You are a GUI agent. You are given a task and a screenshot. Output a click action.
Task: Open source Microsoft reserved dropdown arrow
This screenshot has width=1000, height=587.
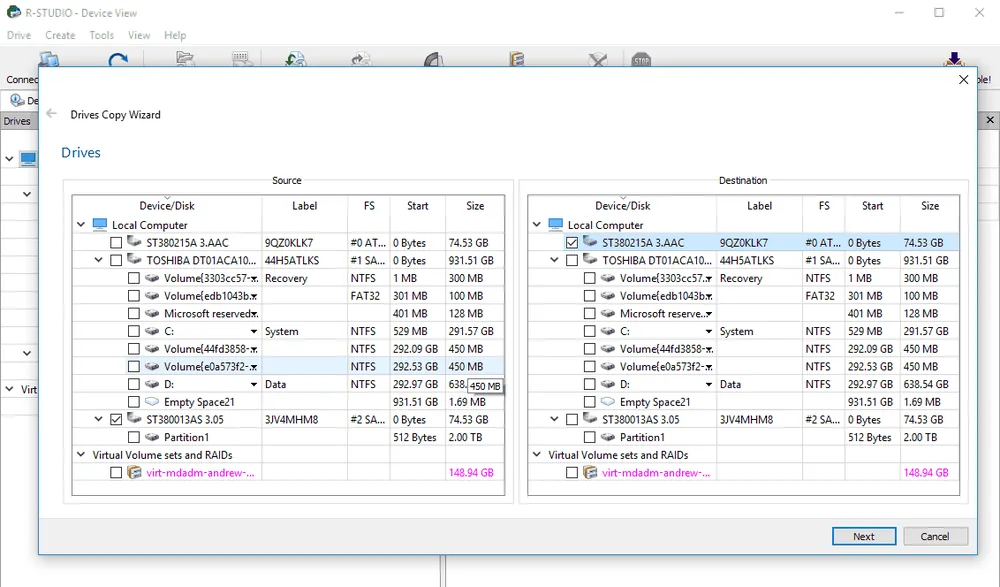[254, 314]
